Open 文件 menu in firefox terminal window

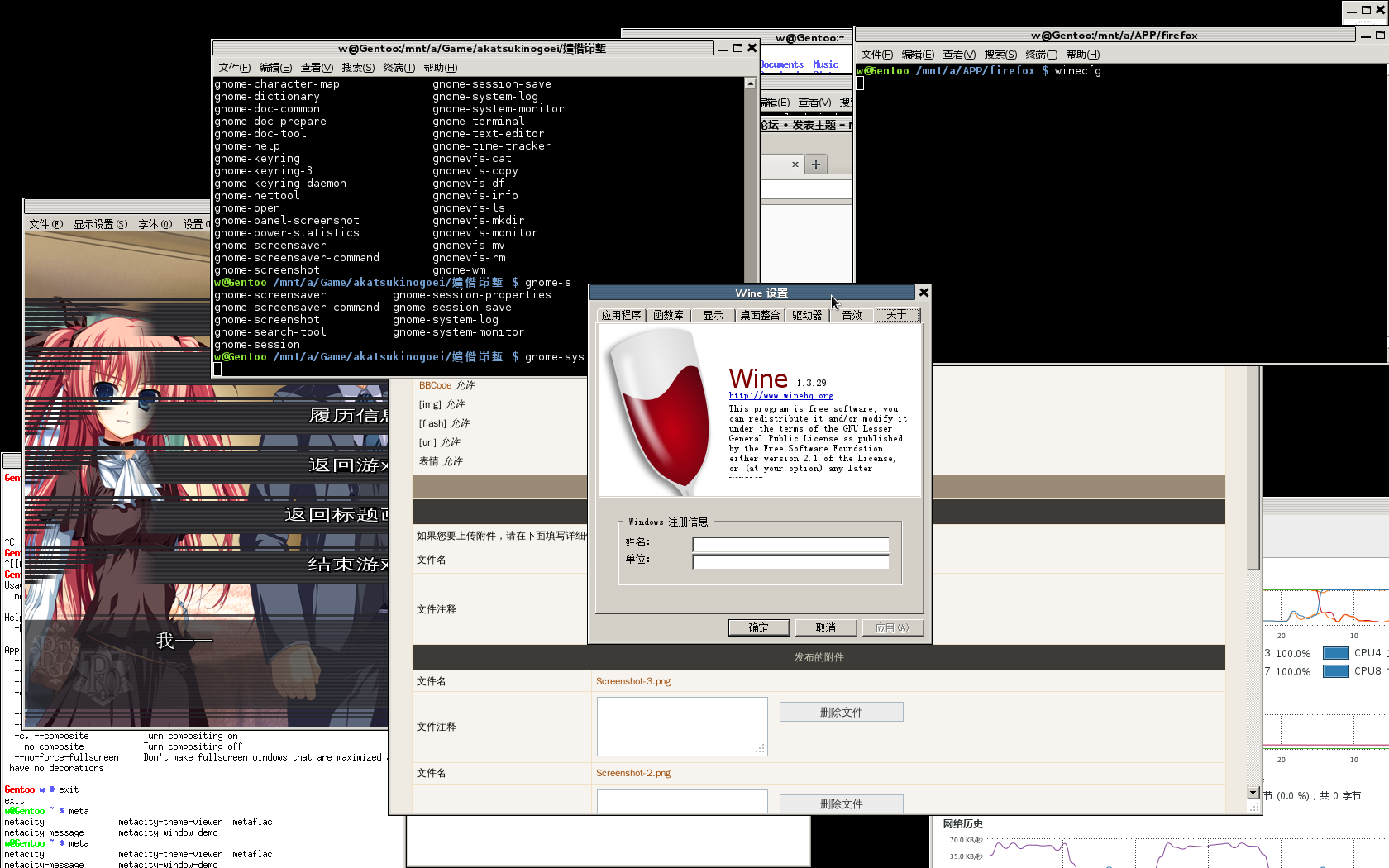pyautogui.click(x=876, y=55)
